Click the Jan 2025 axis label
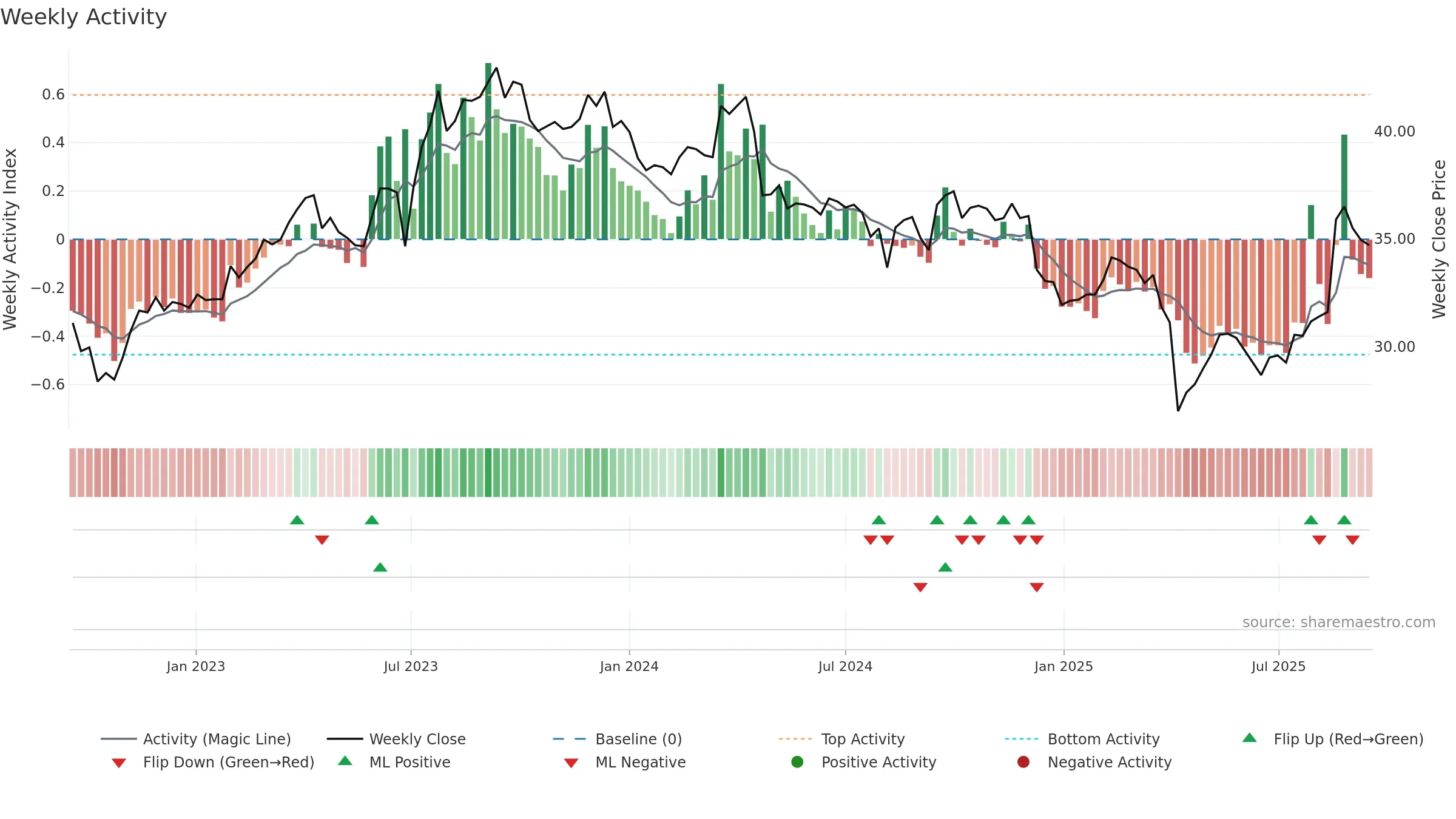 pyautogui.click(x=1063, y=666)
